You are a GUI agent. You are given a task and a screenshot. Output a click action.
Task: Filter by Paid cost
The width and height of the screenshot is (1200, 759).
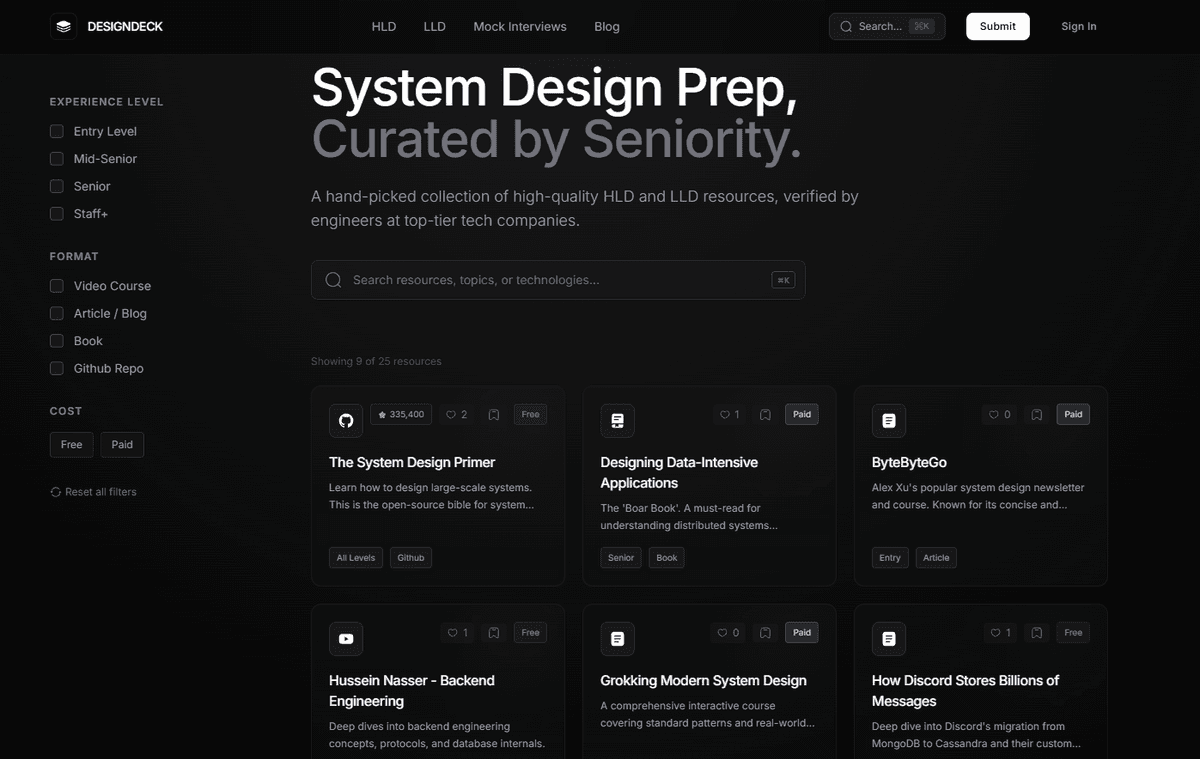click(x=122, y=445)
